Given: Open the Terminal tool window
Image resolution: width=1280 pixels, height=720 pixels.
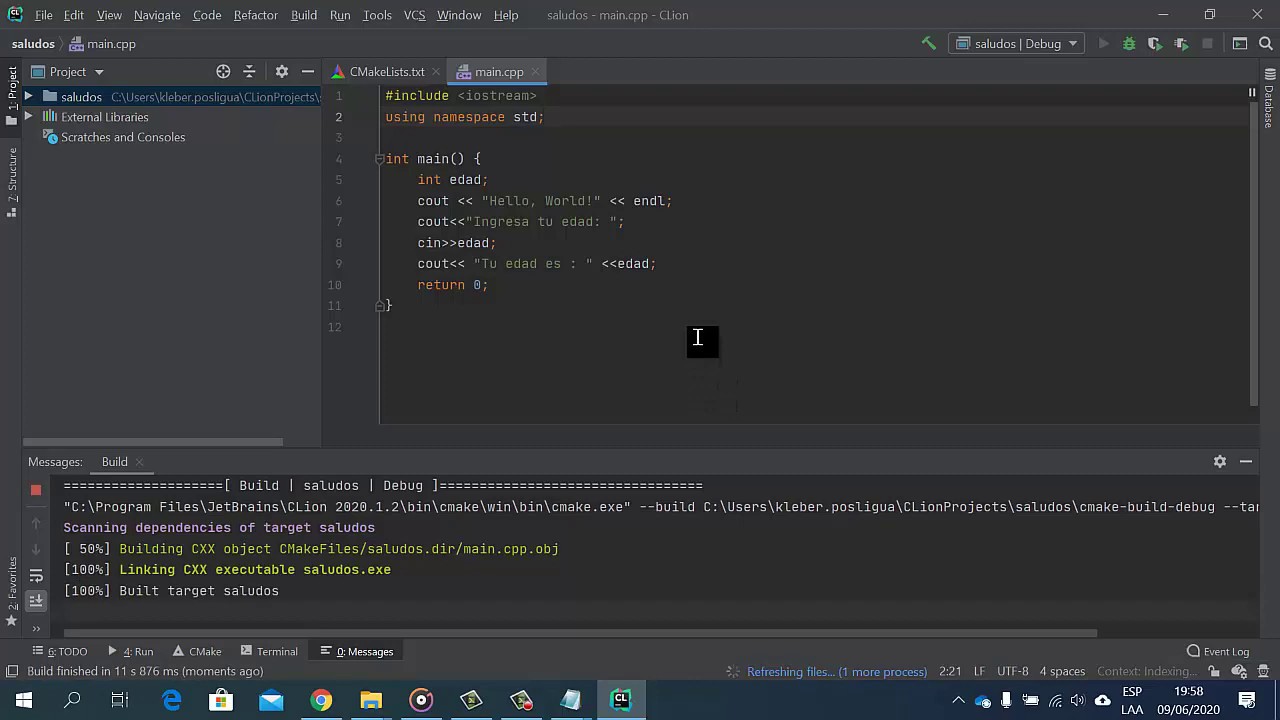Looking at the screenshot, I should (268, 651).
